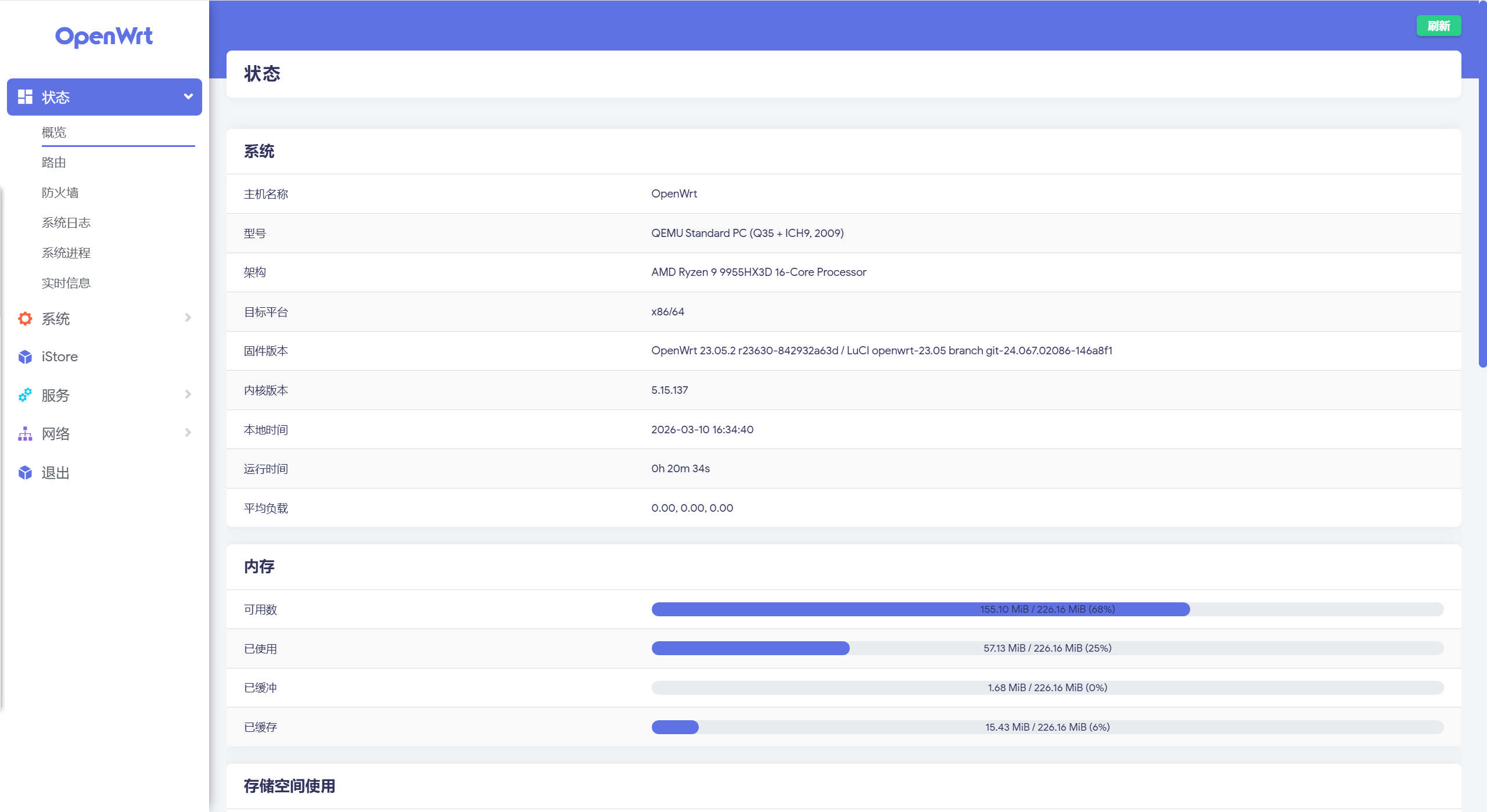The height and width of the screenshot is (812, 1487).
Task: Open the 防火墙 status page
Action: coord(60,193)
